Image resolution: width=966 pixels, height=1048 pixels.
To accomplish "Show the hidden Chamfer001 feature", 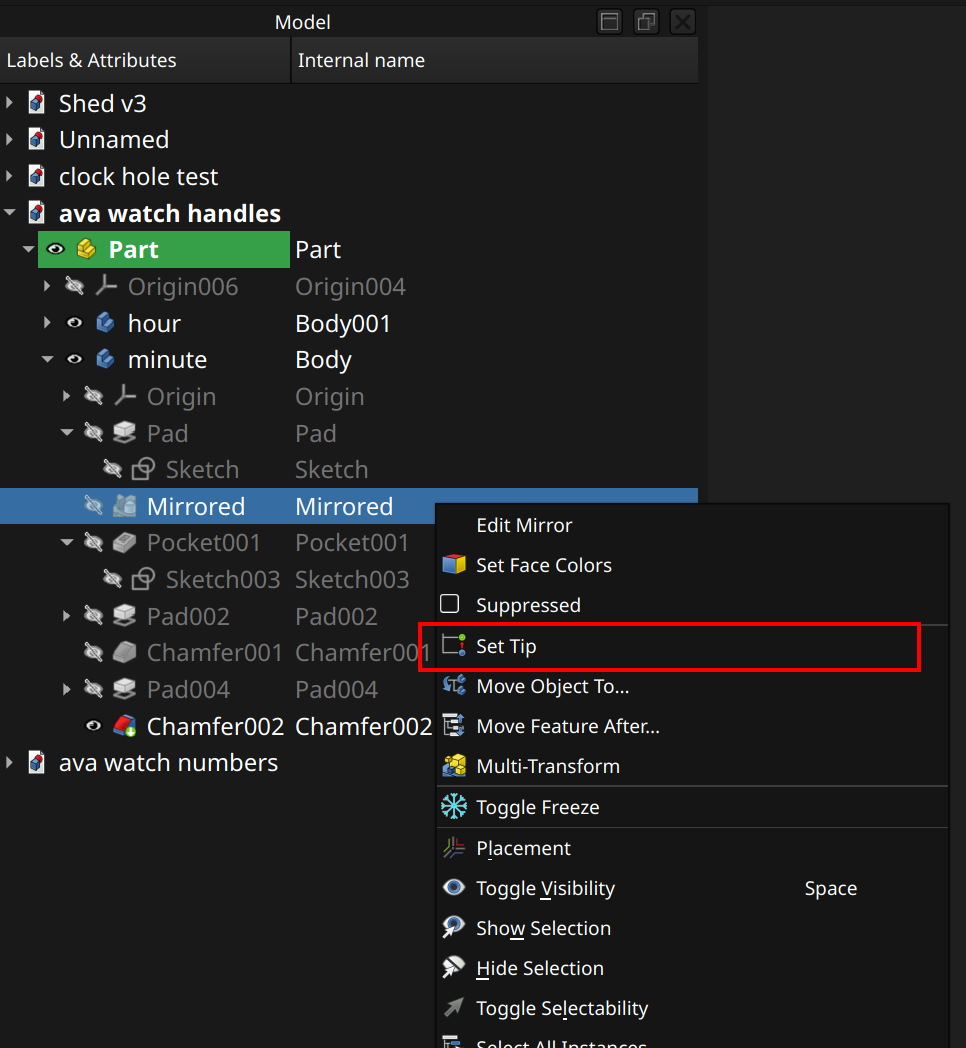I will pos(94,652).
